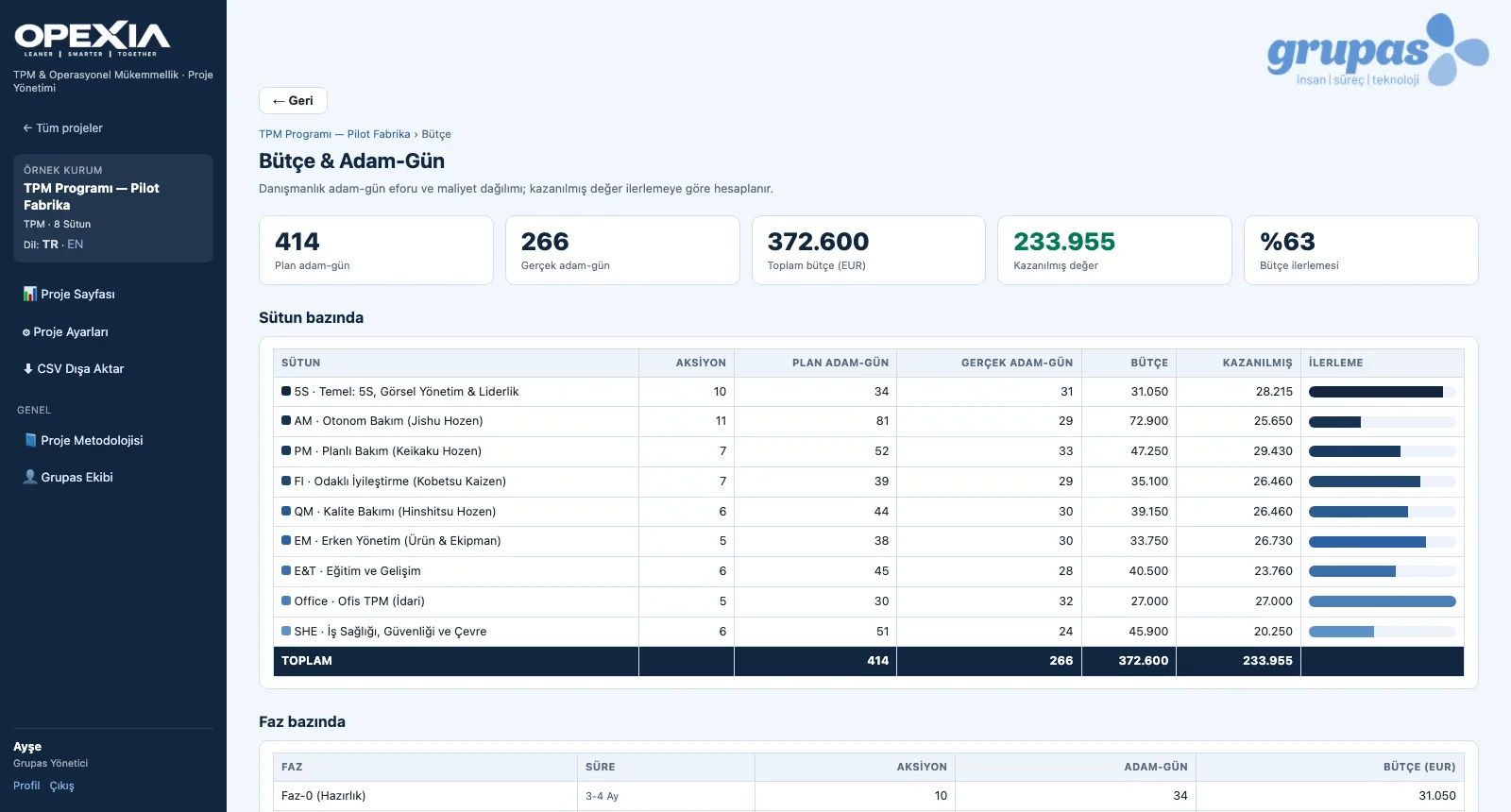The height and width of the screenshot is (812, 1511).
Task: Open the Grupas Ekibi person icon
Action: click(x=30, y=477)
